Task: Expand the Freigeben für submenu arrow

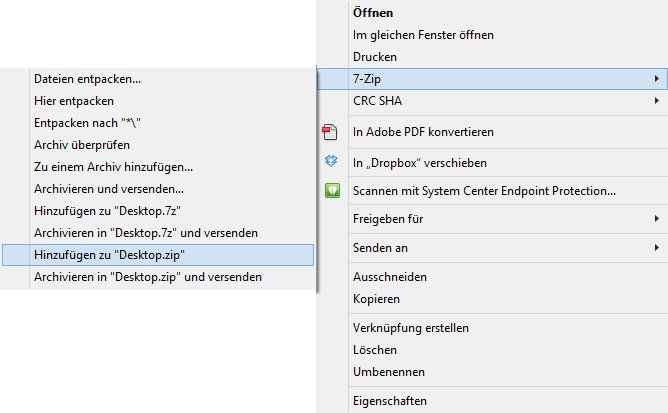Action: point(656,219)
